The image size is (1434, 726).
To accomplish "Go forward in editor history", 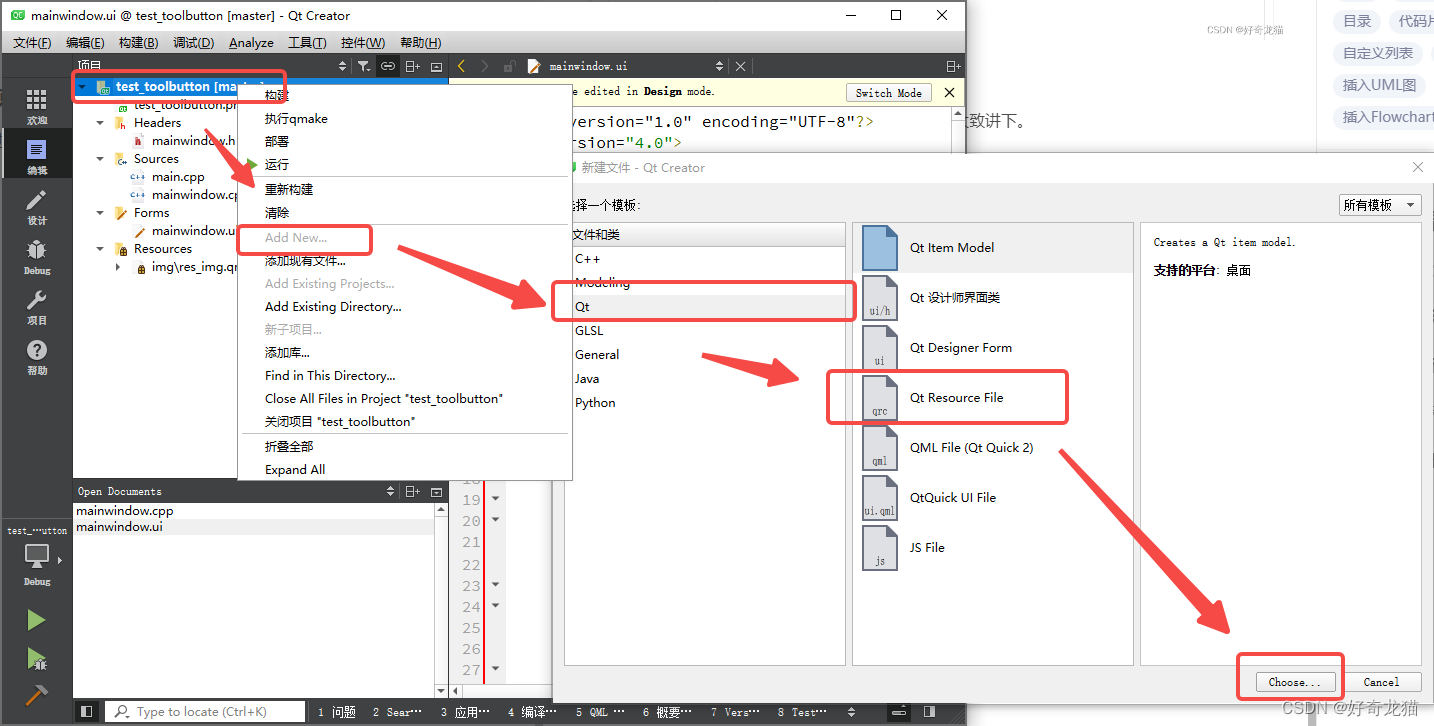I will click(485, 66).
